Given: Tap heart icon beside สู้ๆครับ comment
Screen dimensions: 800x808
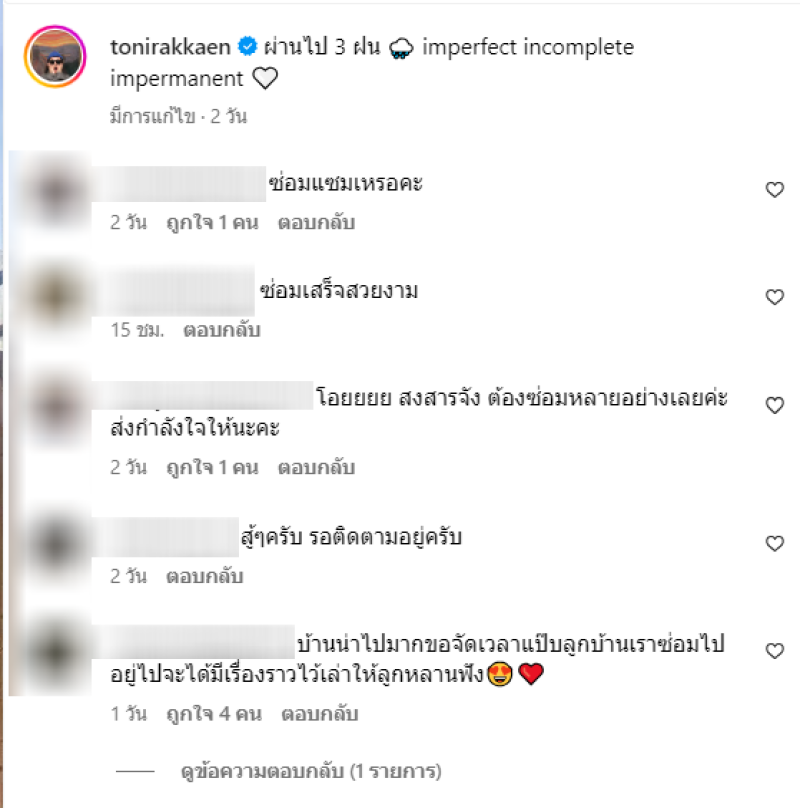Looking at the screenshot, I should pos(774,543).
